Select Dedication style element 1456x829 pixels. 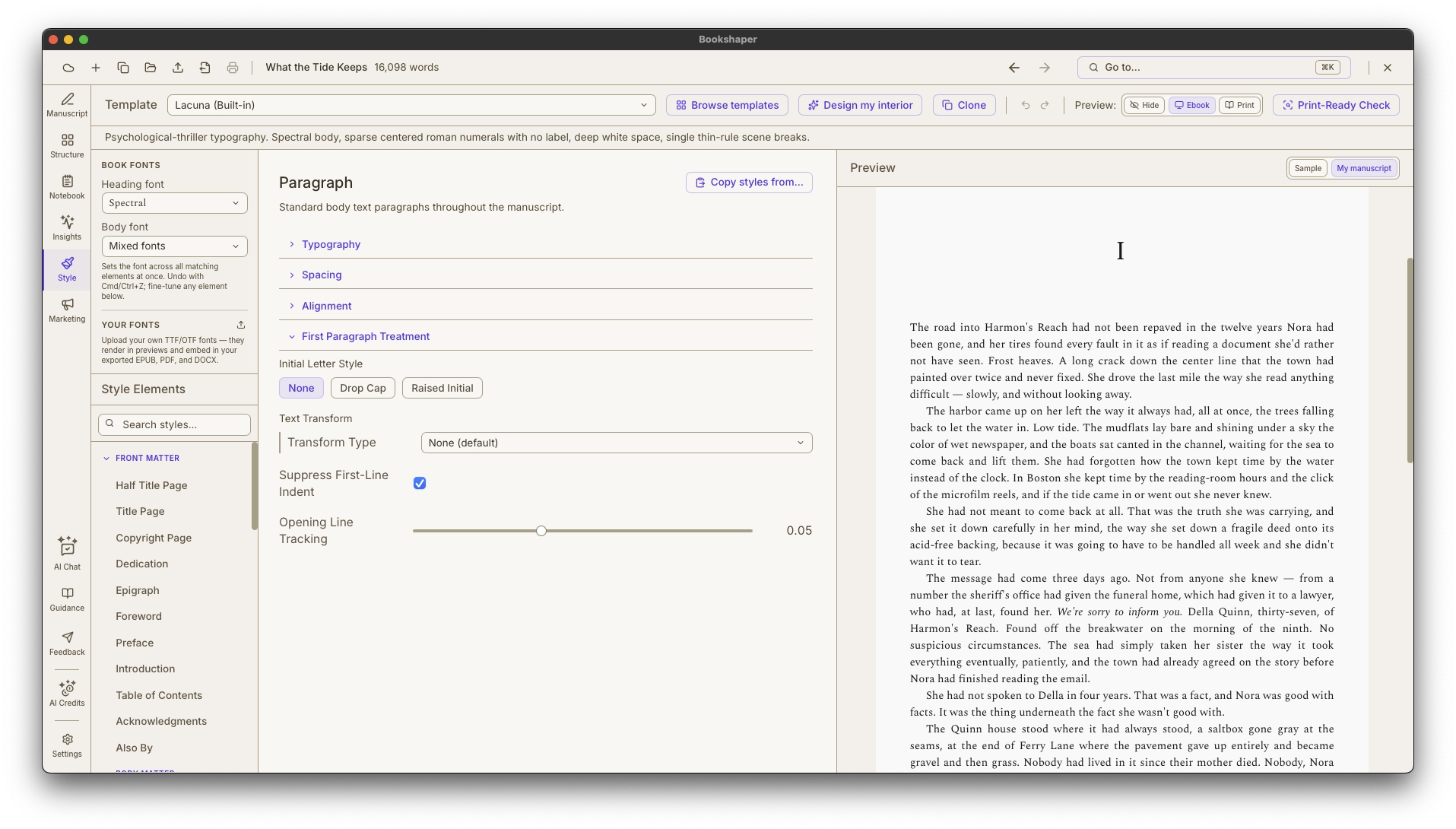coord(142,564)
